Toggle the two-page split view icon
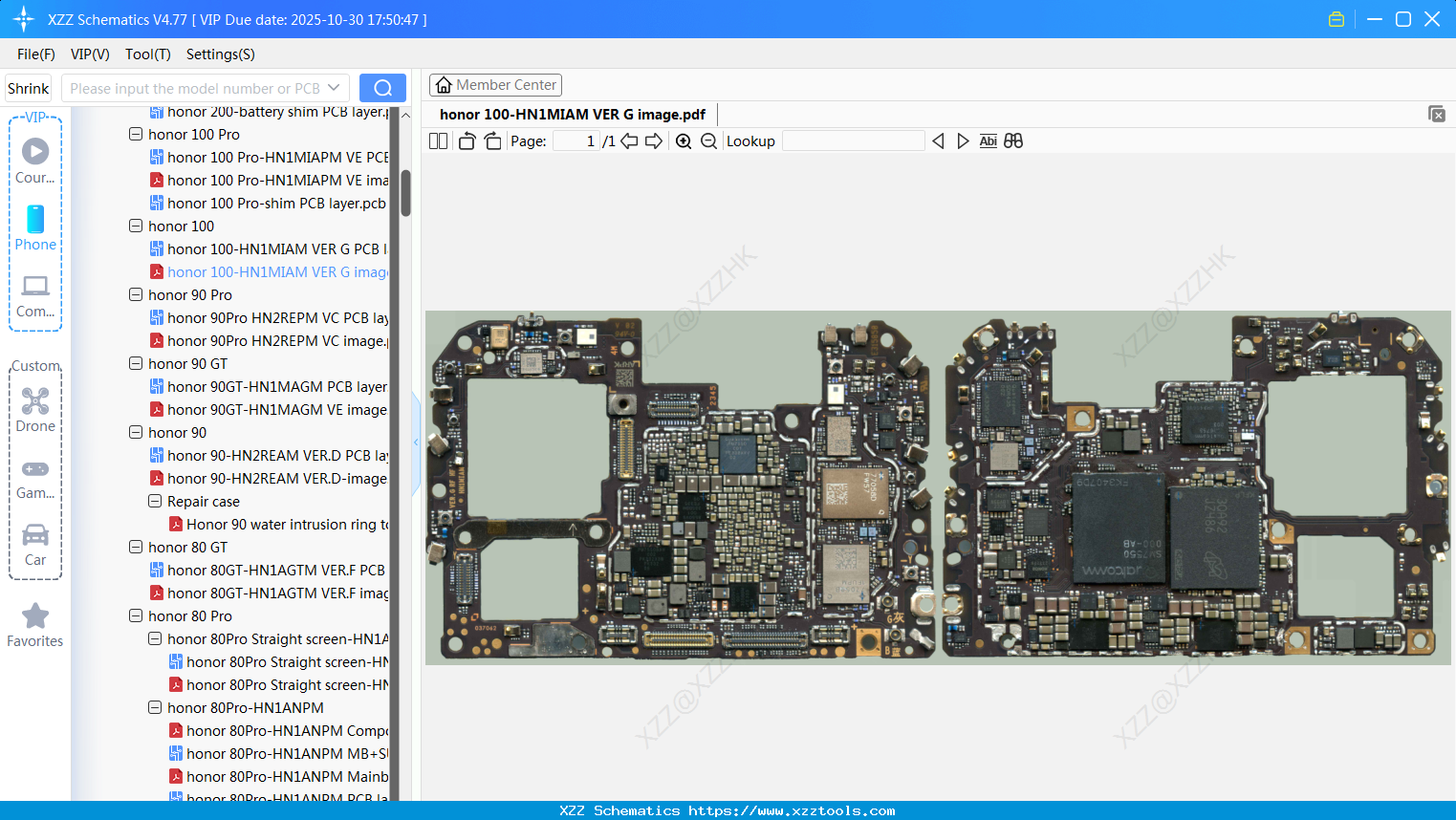 click(x=439, y=141)
